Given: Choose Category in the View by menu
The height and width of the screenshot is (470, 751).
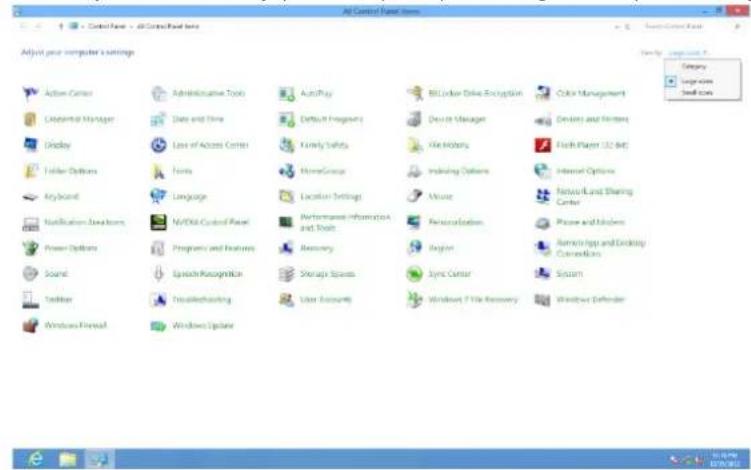Looking at the screenshot, I should pyautogui.click(x=694, y=67).
